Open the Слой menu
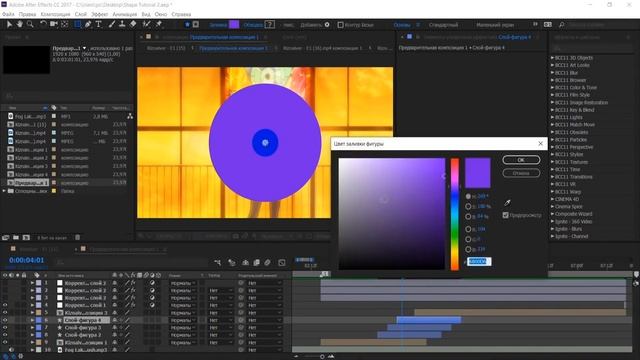 (80, 14)
